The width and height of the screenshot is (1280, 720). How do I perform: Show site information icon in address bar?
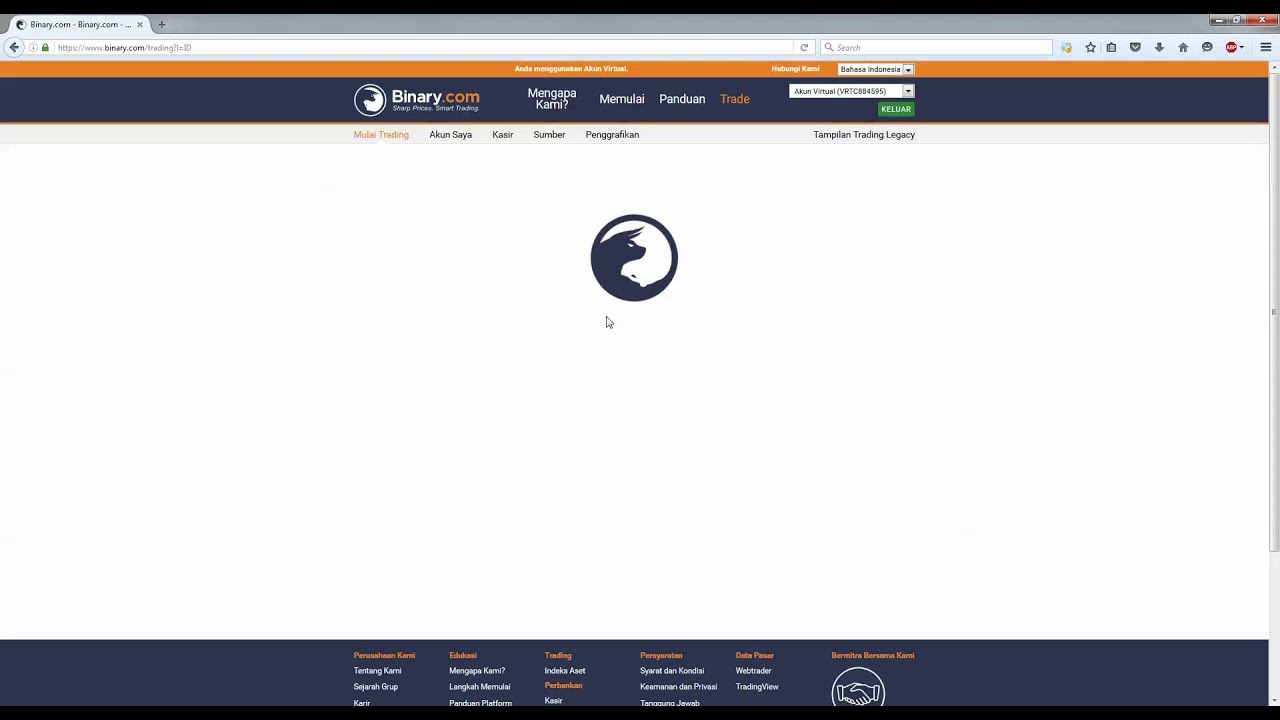(33, 47)
